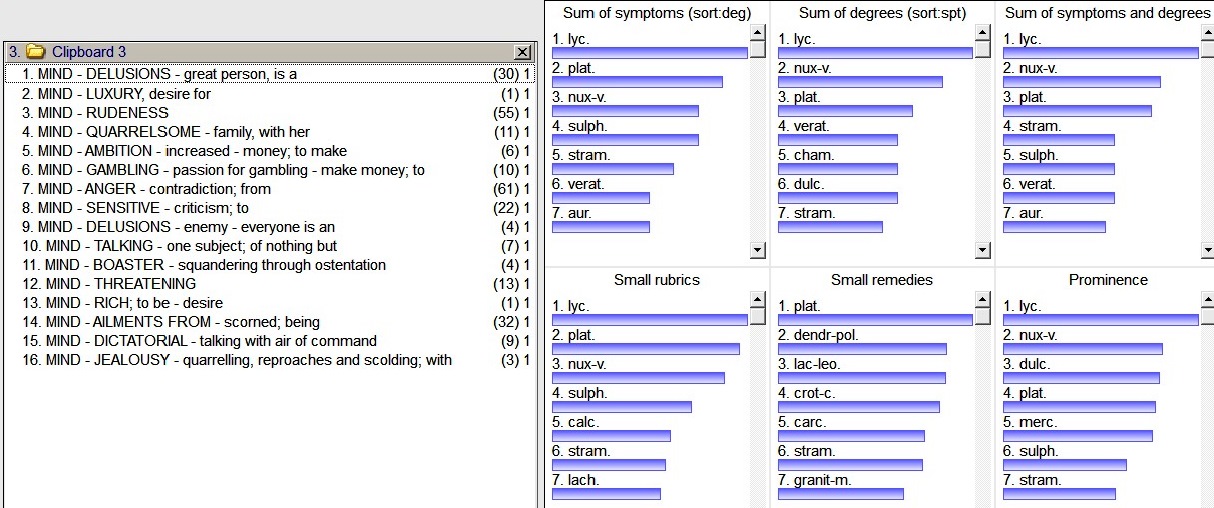1214x508 pixels.
Task: Click the scrollbar track in Sum of degrees
Action: (981, 150)
